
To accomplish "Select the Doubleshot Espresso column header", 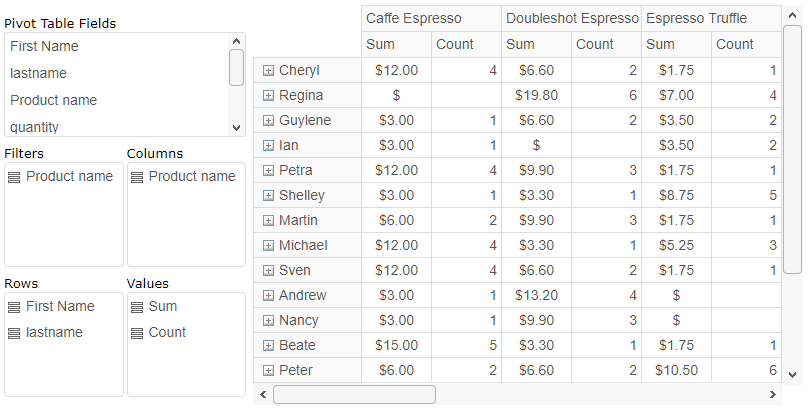I will click(571, 18).
